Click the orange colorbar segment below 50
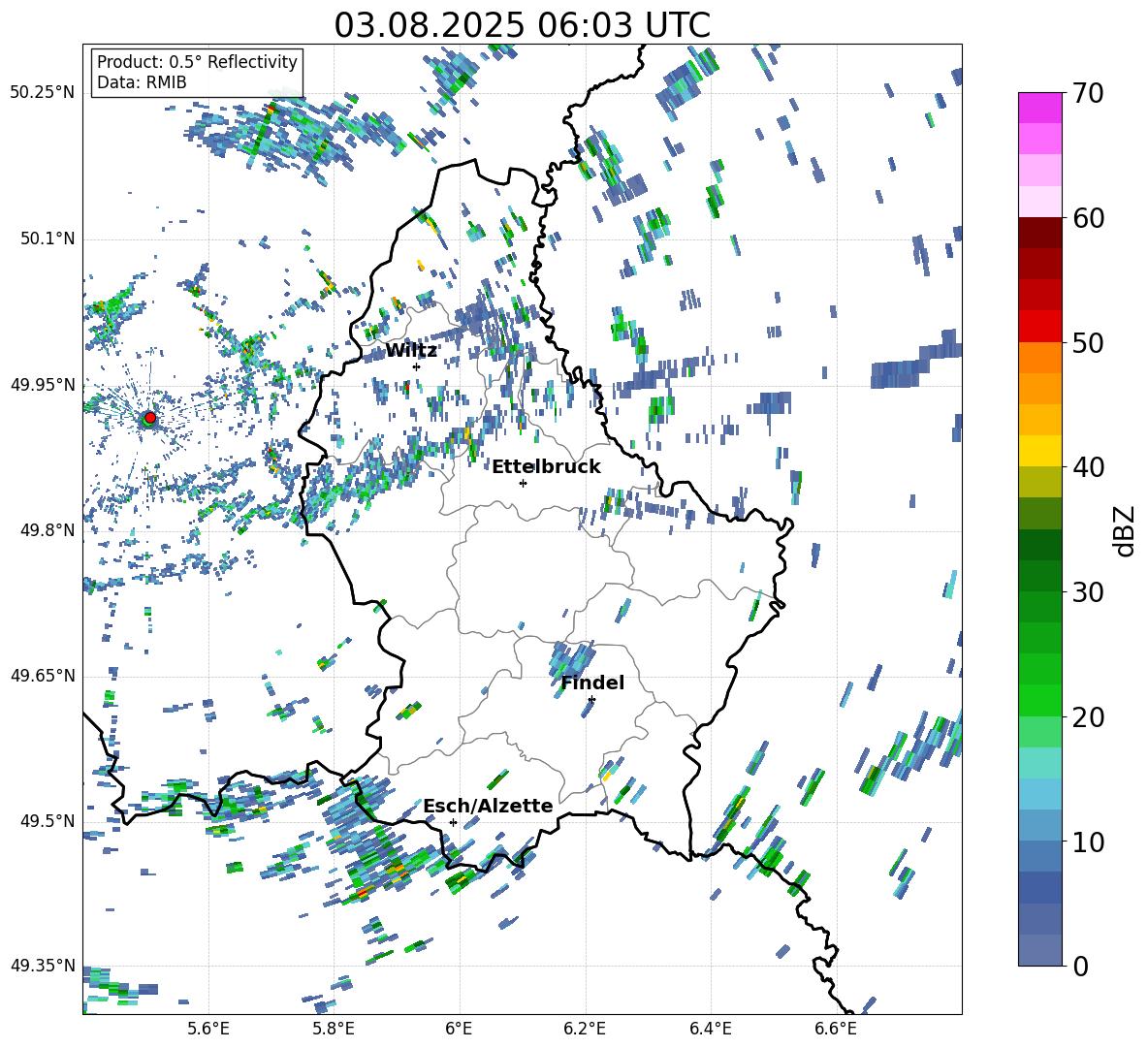Viewport: 1148px width, 1048px height. (x=1039, y=358)
